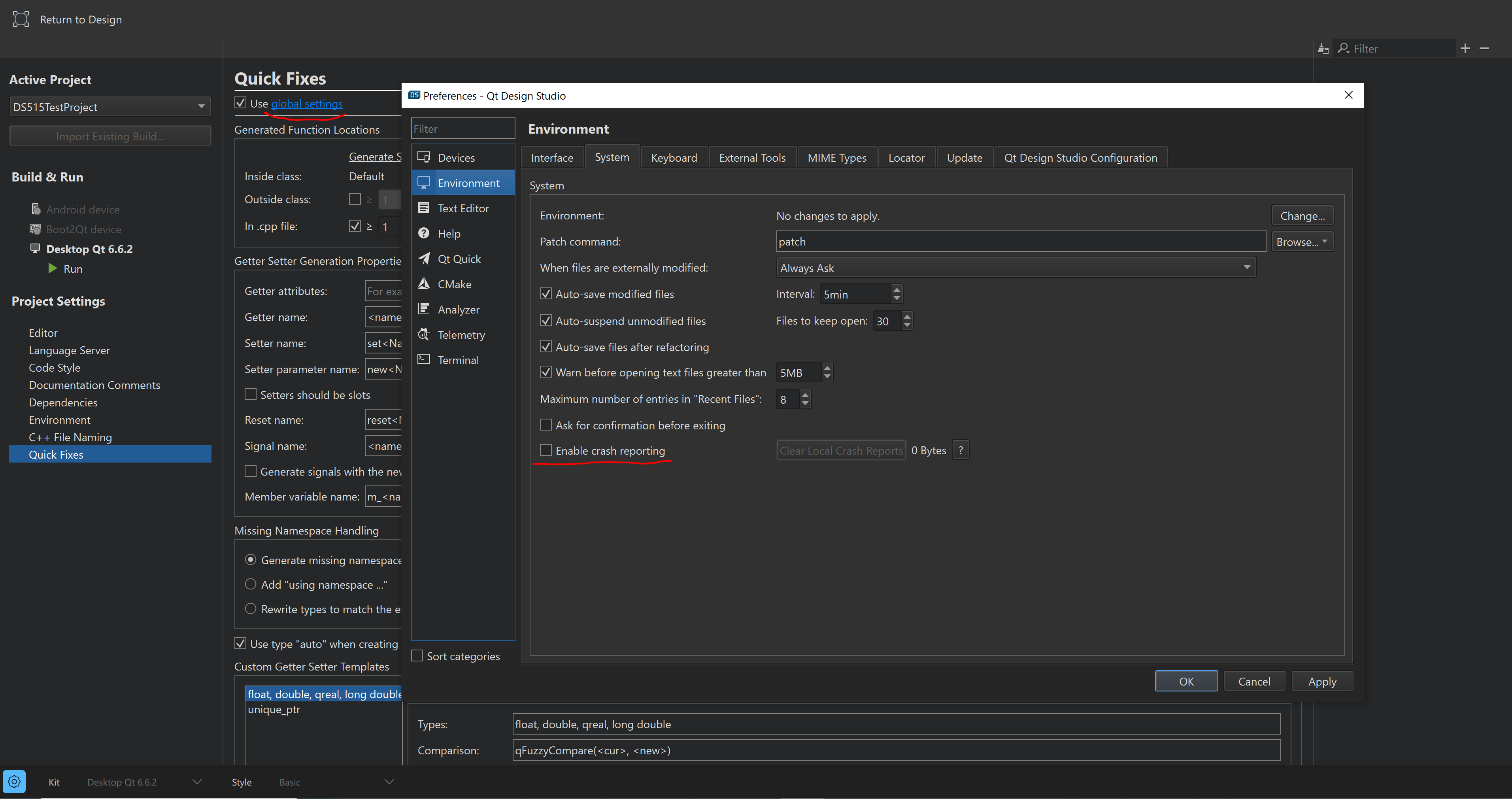Click the Change... environment button

point(1302,215)
